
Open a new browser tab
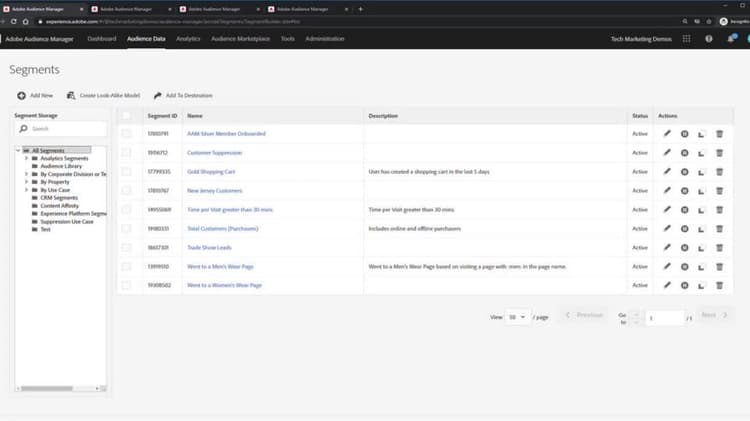click(x=361, y=9)
